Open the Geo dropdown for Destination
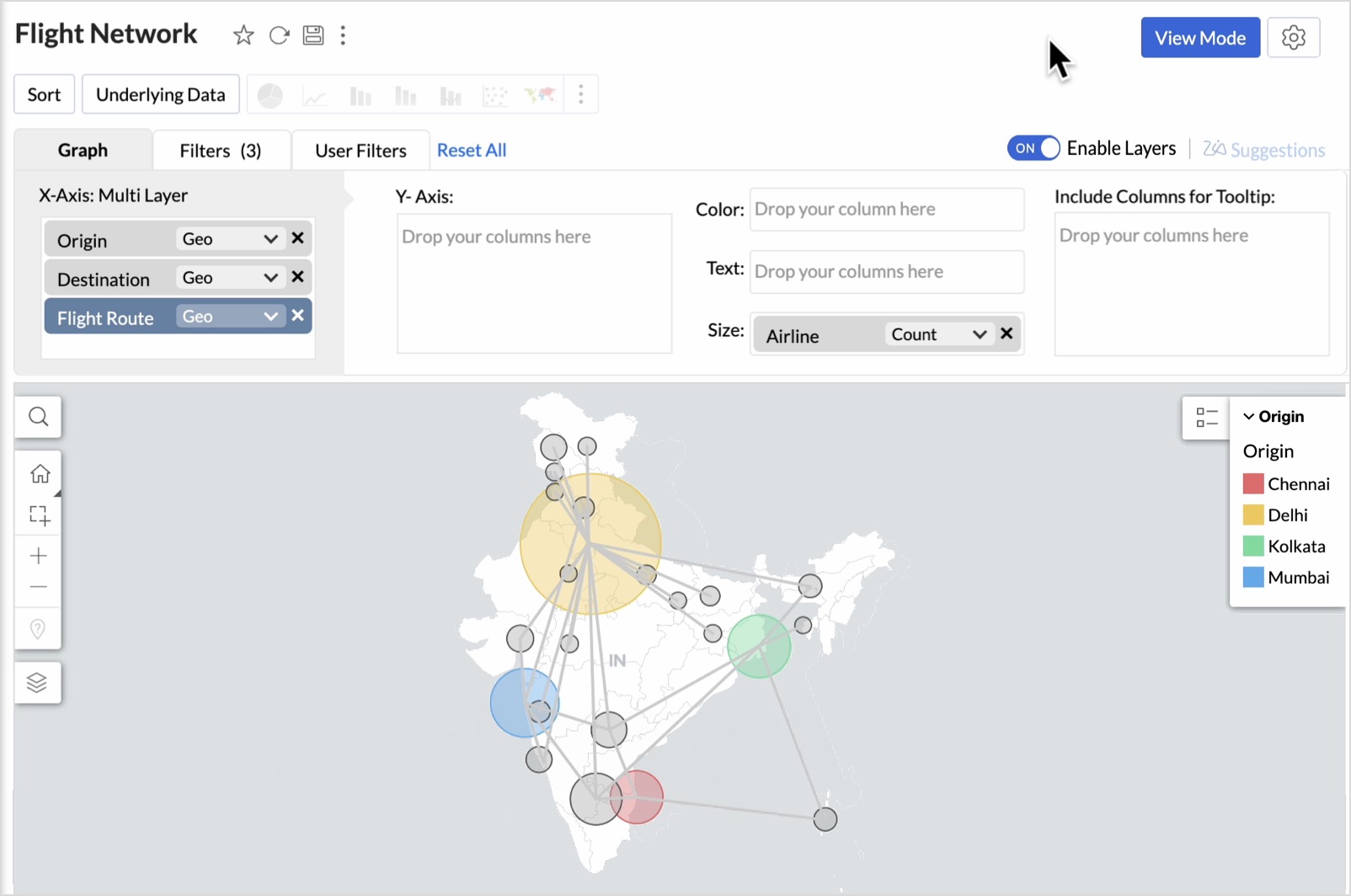The image size is (1351, 896). 230,278
